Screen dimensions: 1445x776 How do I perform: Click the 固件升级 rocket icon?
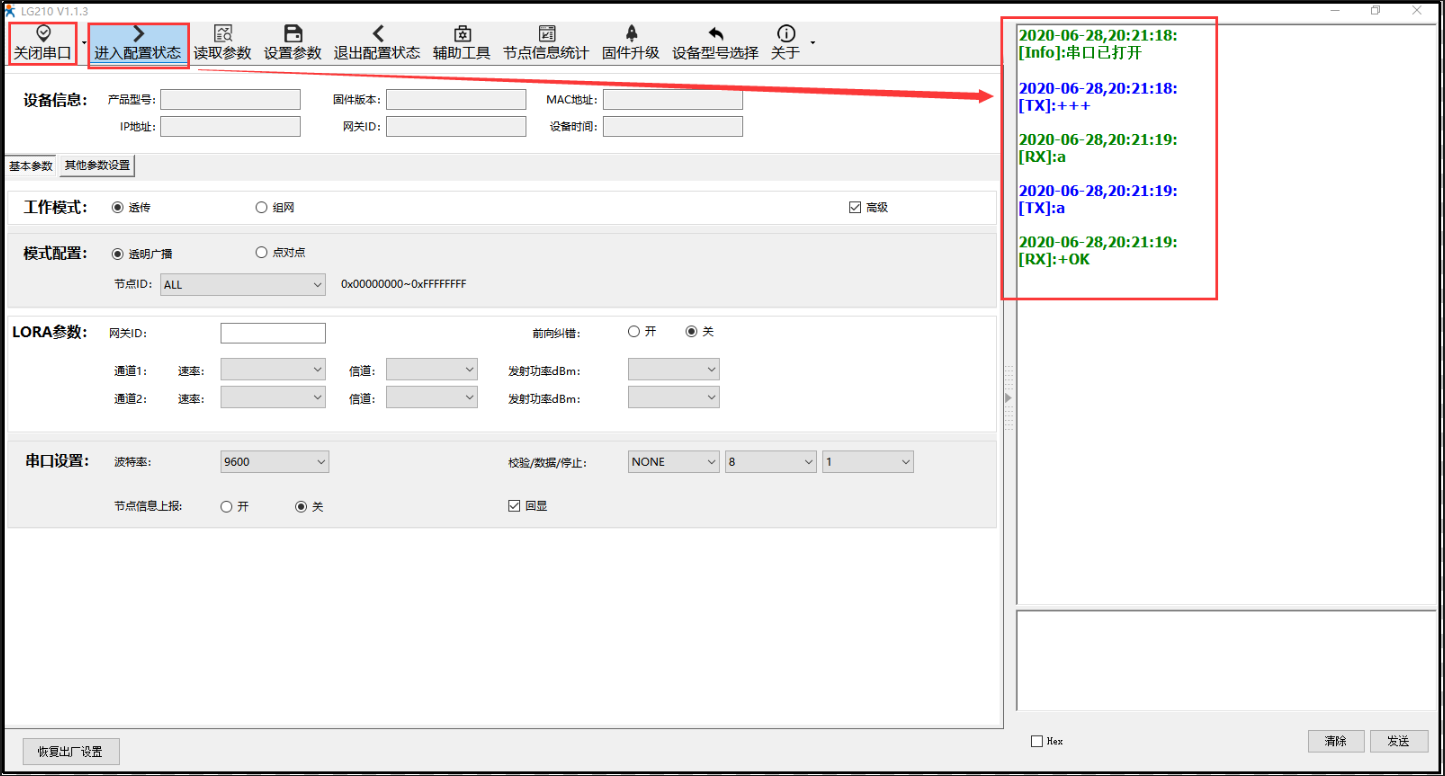pyautogui.click(x=631, y=35)
